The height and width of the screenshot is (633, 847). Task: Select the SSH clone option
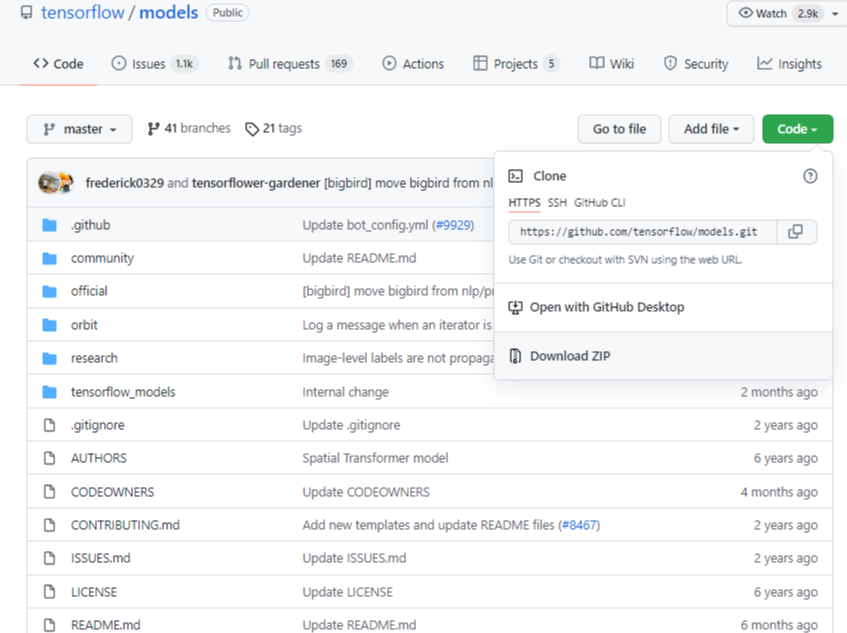tap(557, 203)
